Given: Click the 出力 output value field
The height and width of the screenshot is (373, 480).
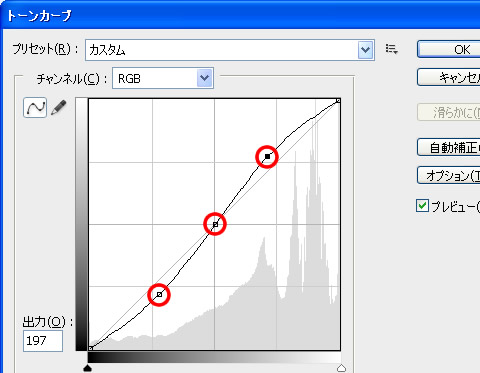Looking at the screenshot, I should pos(43,341).
